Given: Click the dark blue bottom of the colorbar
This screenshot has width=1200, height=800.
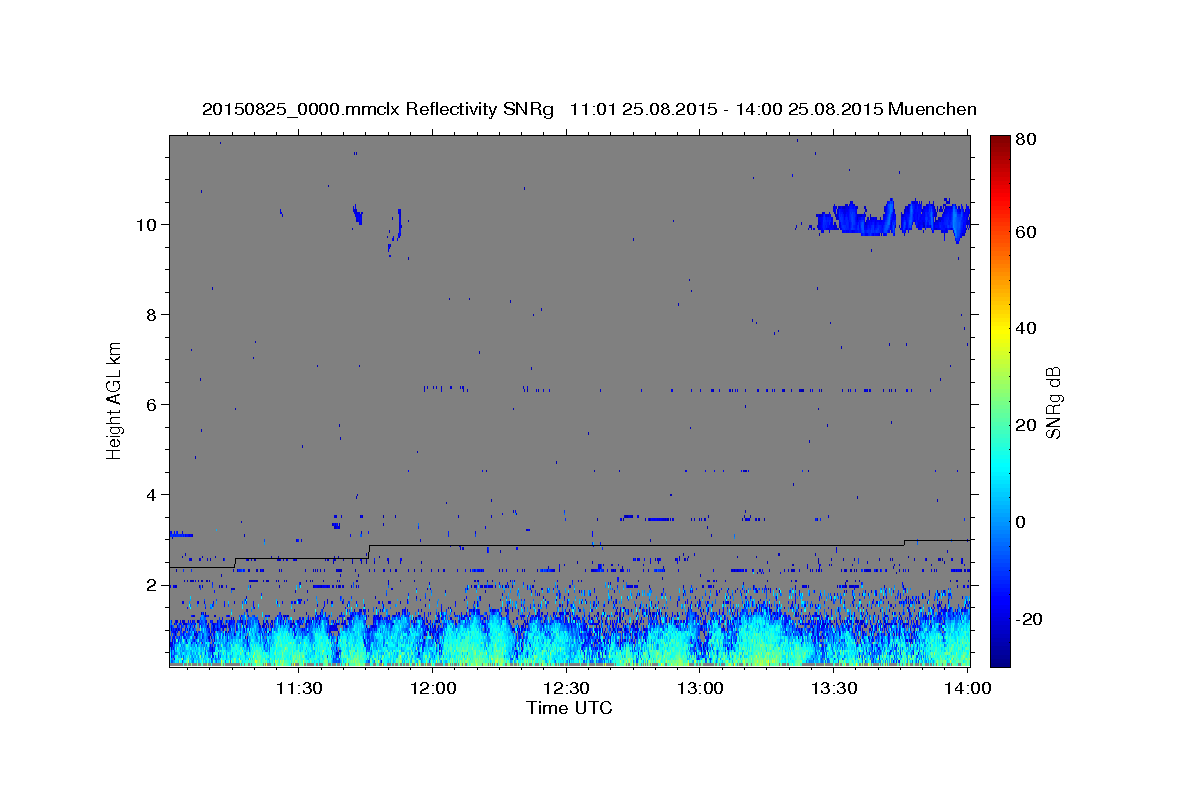Looking at the screenshot, I should 1000,655.
